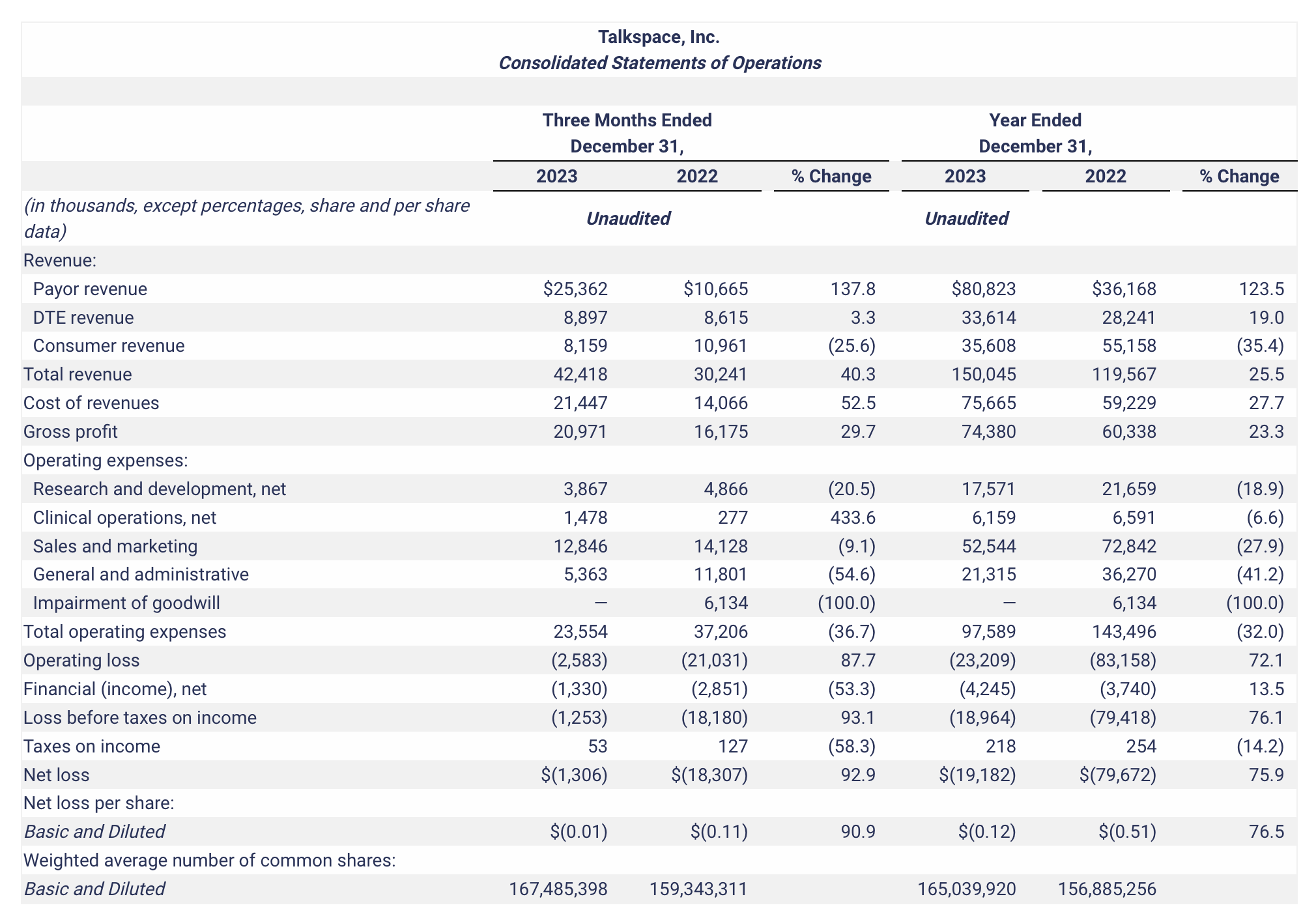Image resolution: width=1316 pixels, height=916 pixels.
Task: Click the Basic and Diluted per share row
Action: (x=95, y=831)
